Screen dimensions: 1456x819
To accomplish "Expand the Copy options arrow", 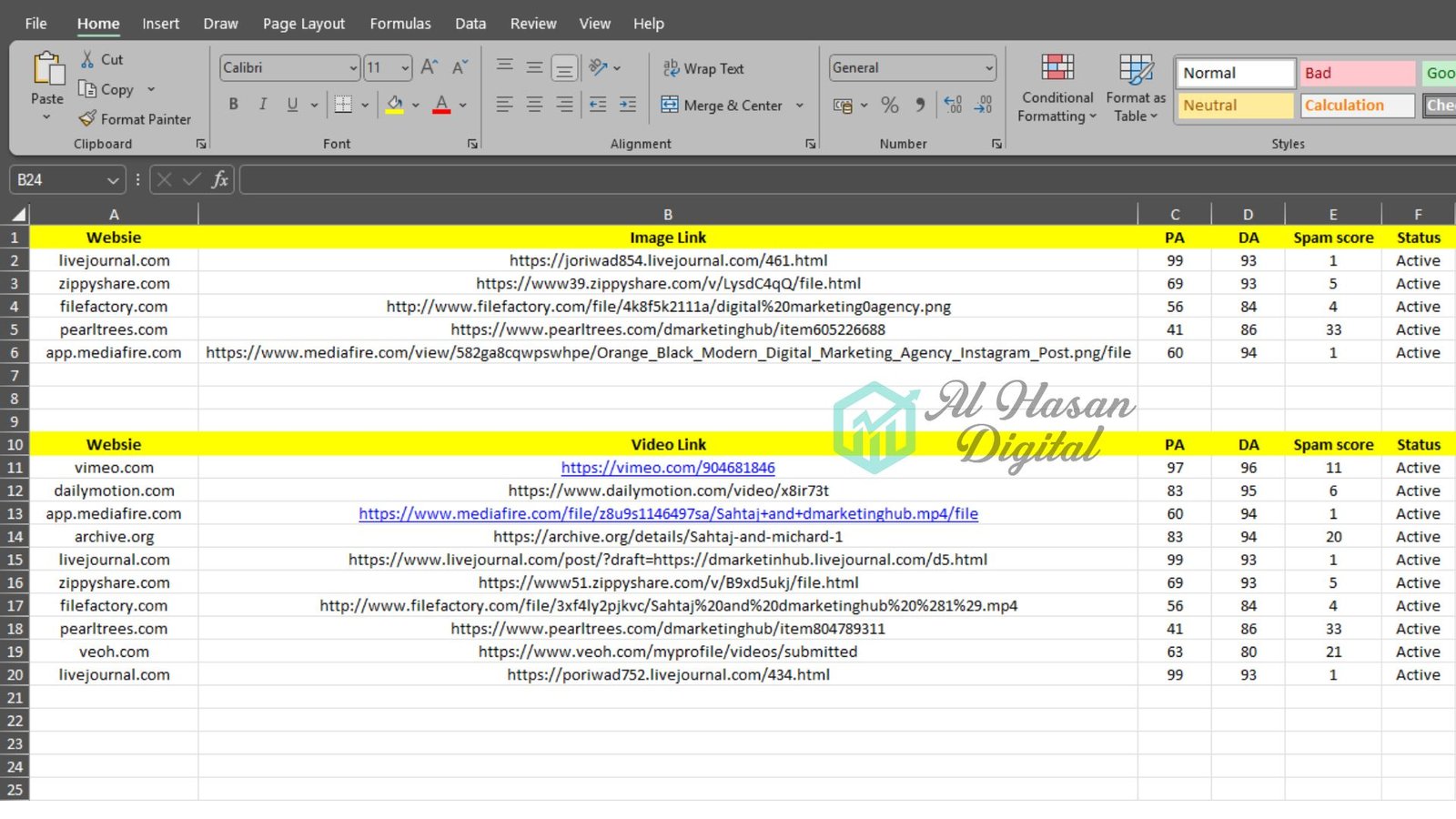I will (x=151, y=89).
